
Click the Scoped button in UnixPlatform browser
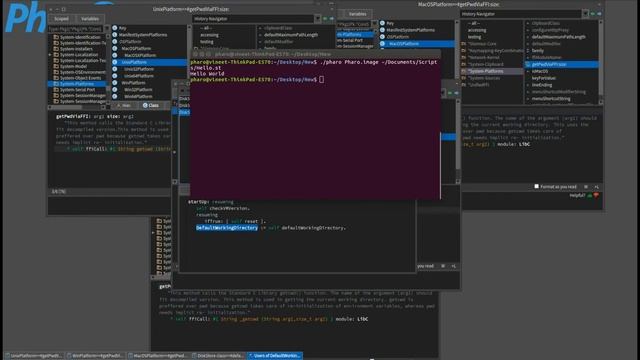(x=61, y=19)
